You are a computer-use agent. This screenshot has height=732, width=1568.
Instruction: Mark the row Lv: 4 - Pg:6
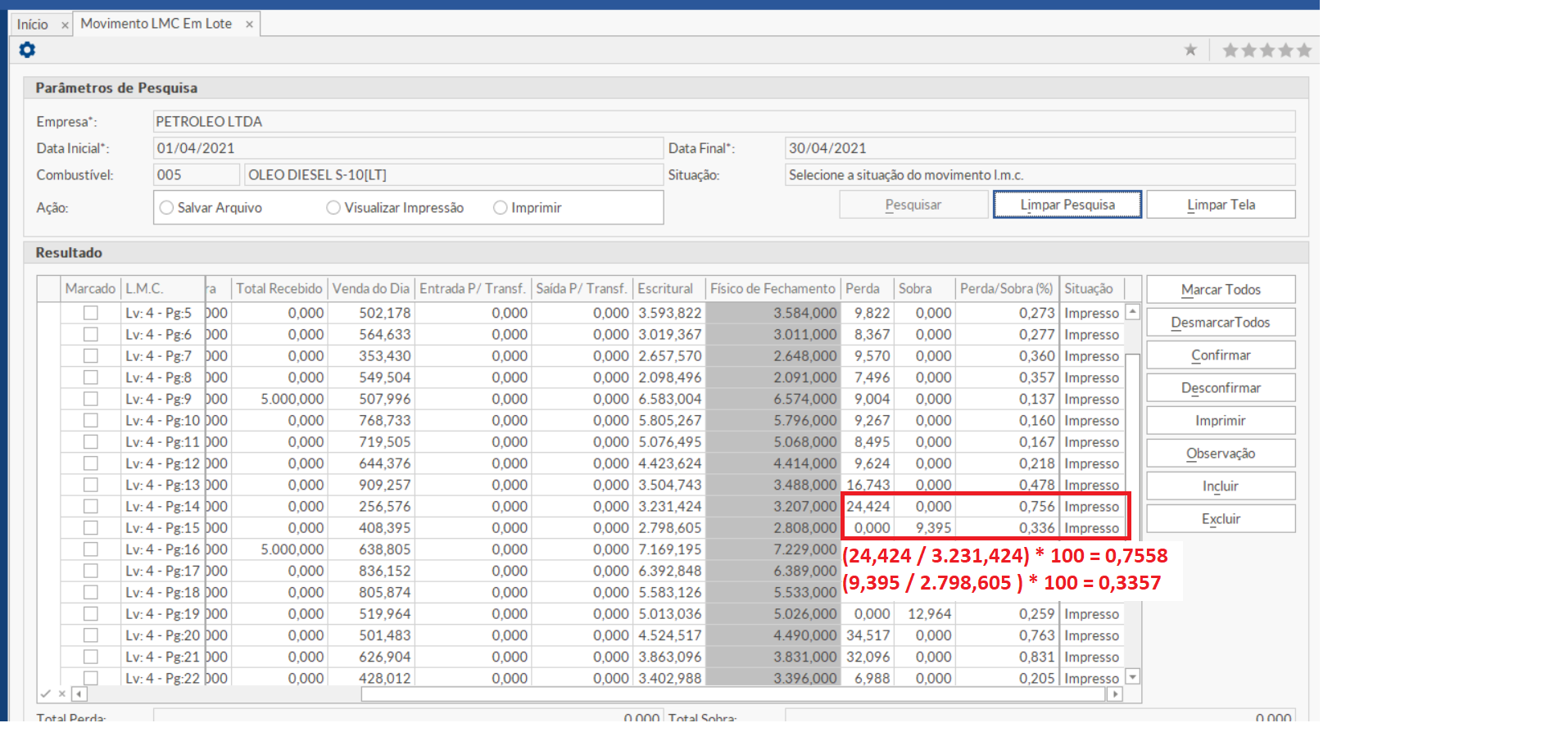pos(91,334)
